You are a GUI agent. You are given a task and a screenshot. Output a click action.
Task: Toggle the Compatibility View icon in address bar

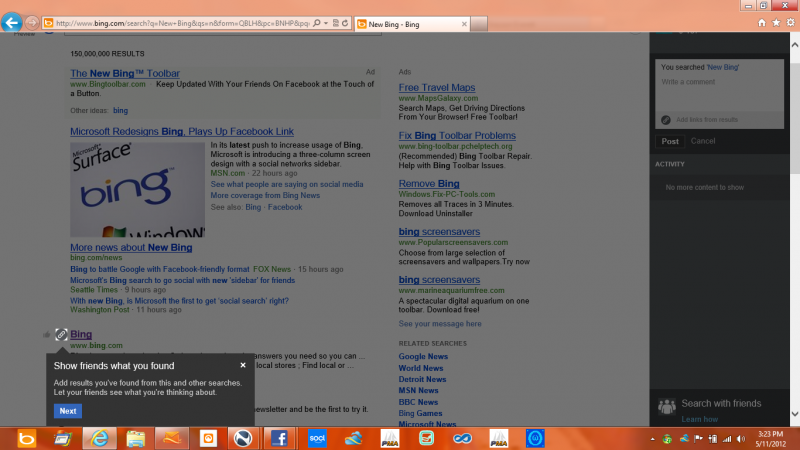[336, 23]
